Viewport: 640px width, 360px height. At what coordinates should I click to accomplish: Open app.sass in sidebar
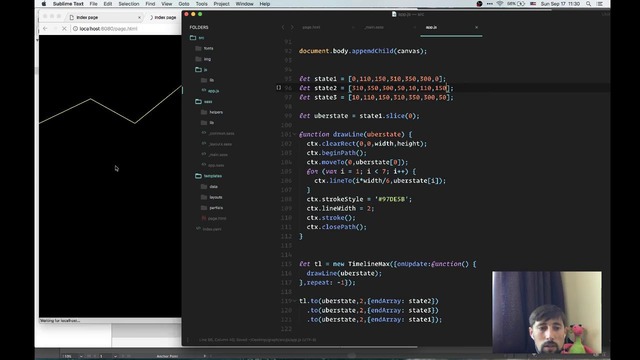216,165
